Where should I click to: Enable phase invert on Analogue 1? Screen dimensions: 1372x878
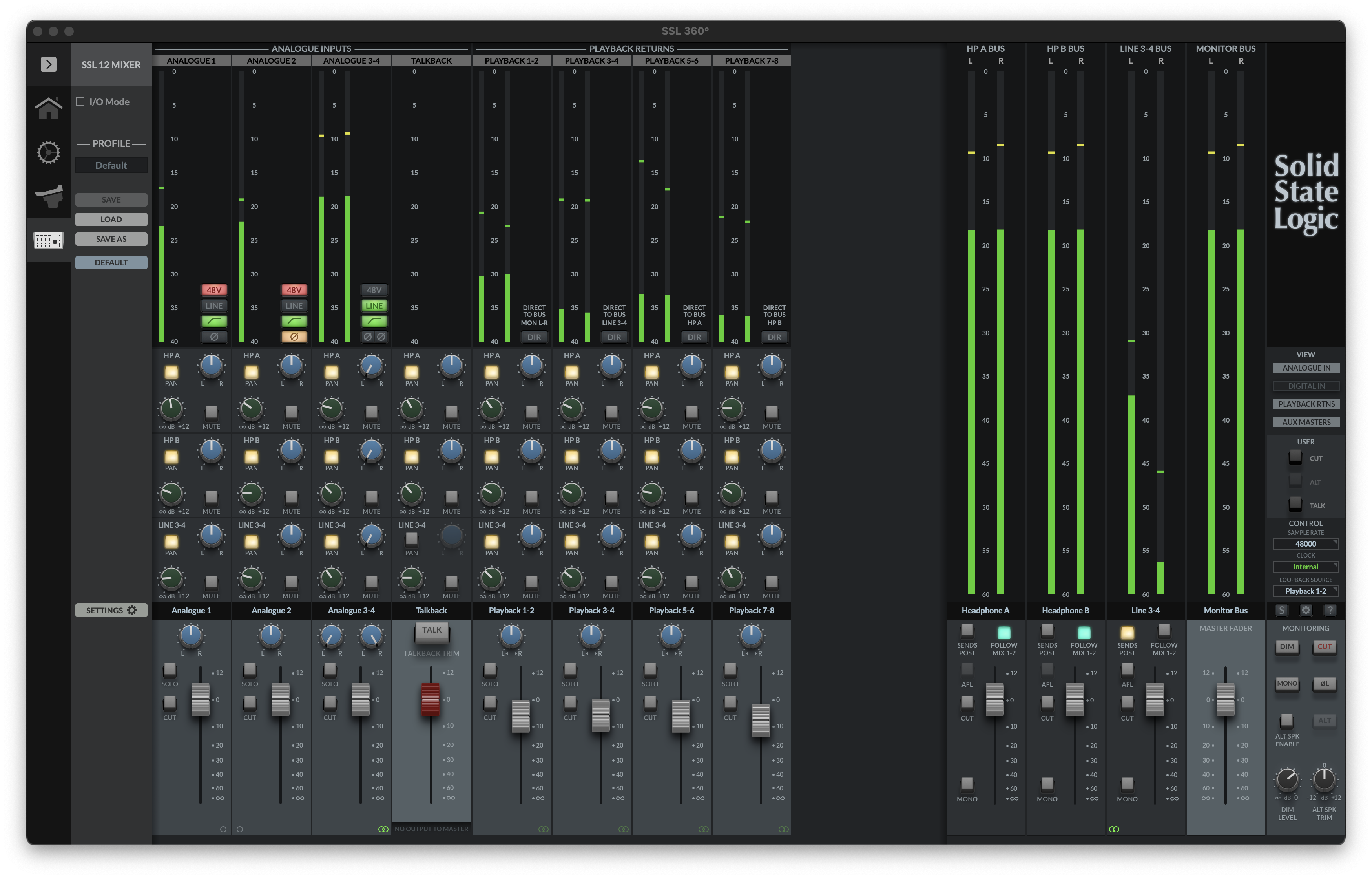click(213, 337)
